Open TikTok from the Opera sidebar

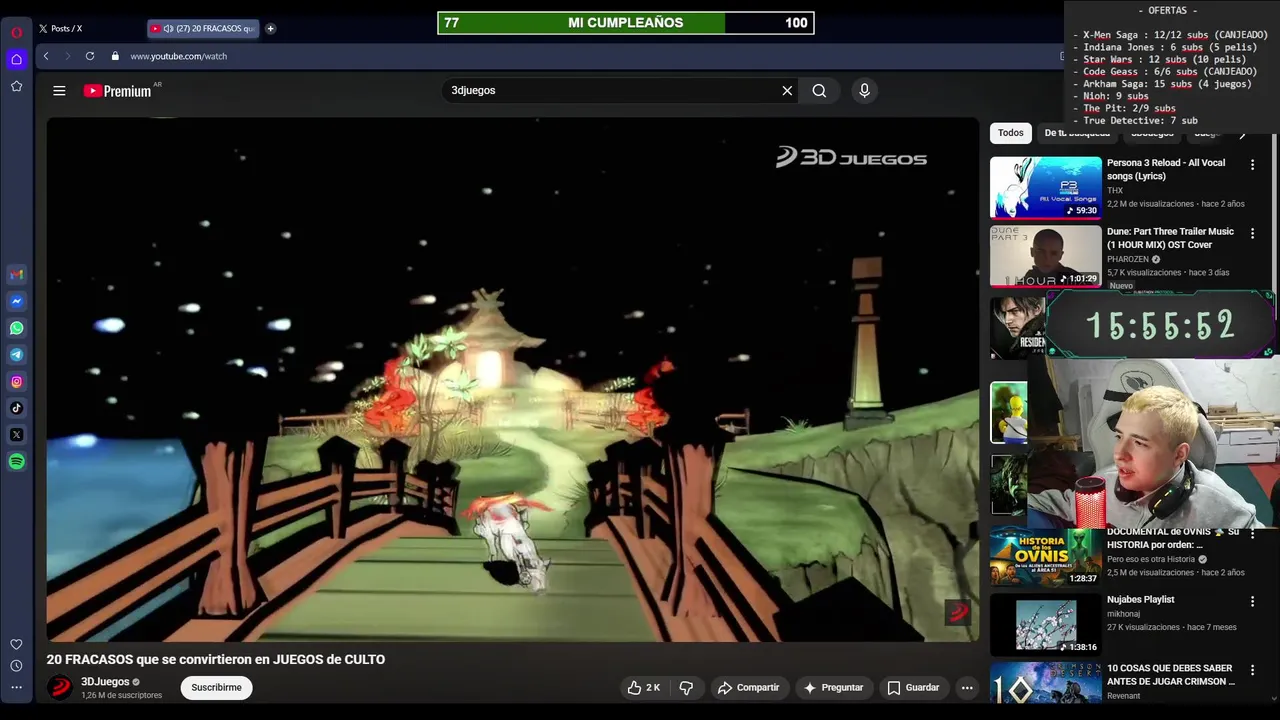[x=16, y=408]
